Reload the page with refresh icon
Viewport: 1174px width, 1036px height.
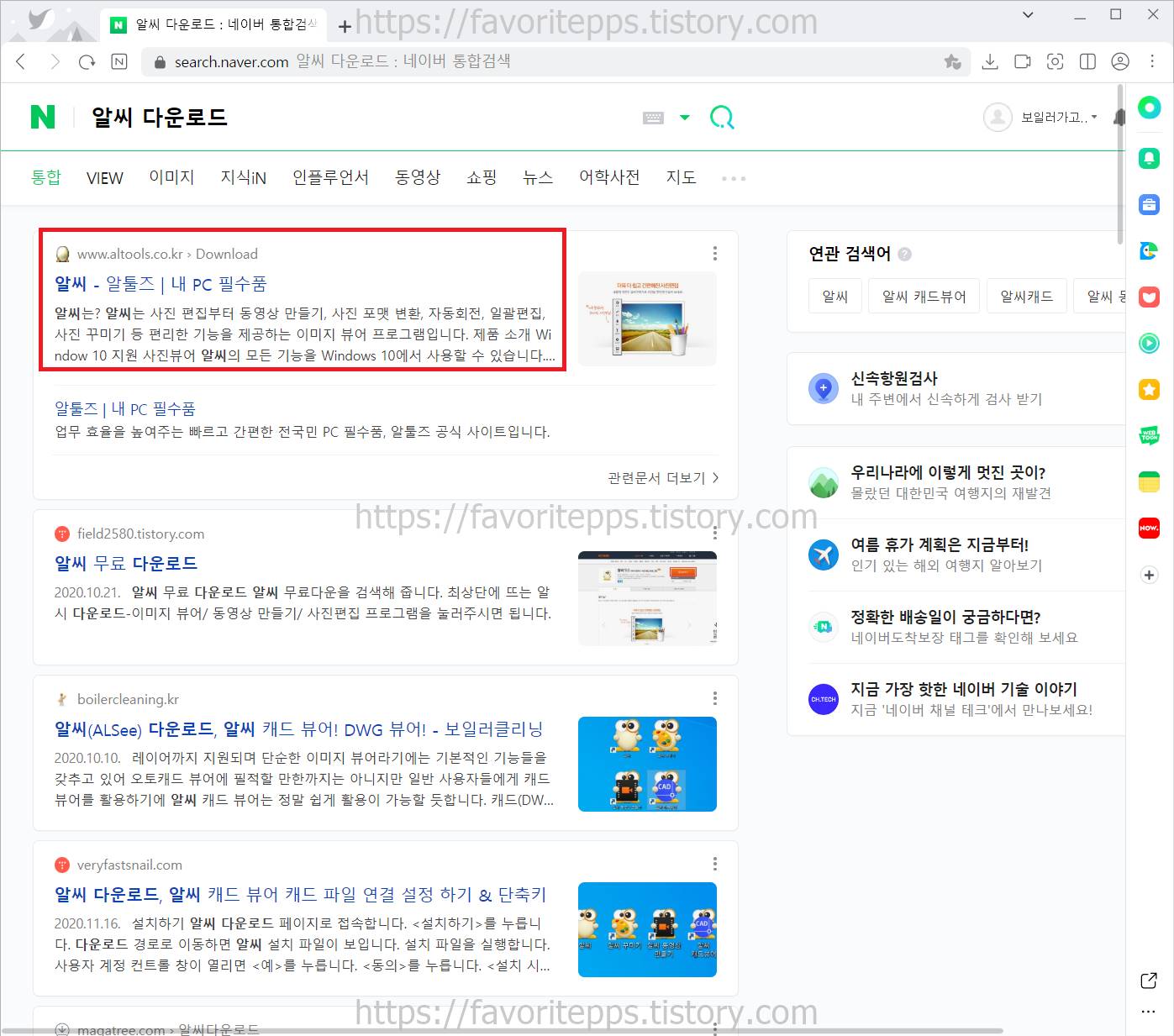click(x=87, y=61)
